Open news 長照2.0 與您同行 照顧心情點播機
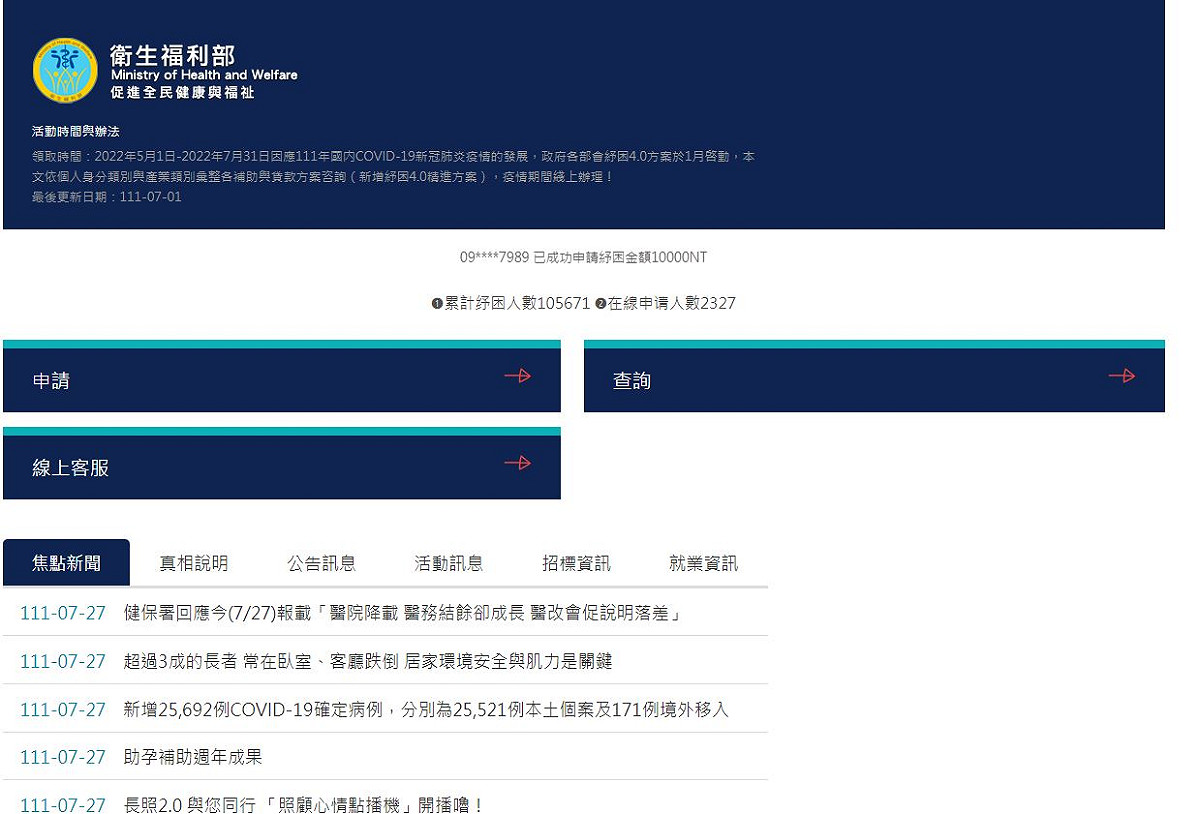Viewport: 1200px width, 814px height. coord(305,805)
